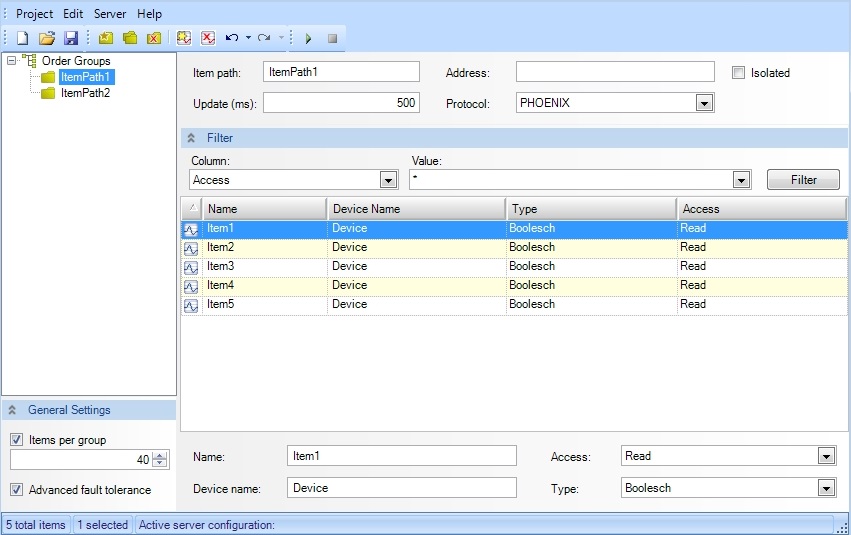Click the Filter button
This screenshot has height=535, width=851.
(803, 180)
